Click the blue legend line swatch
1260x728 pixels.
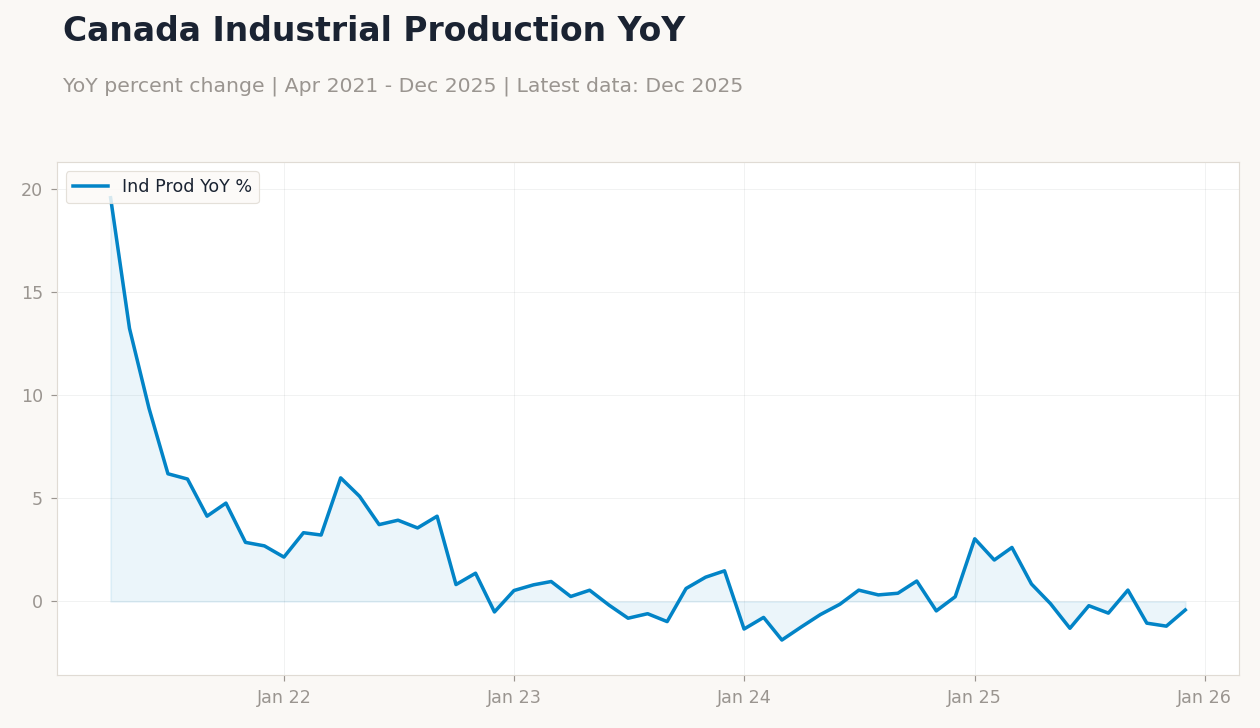point(91,187)
